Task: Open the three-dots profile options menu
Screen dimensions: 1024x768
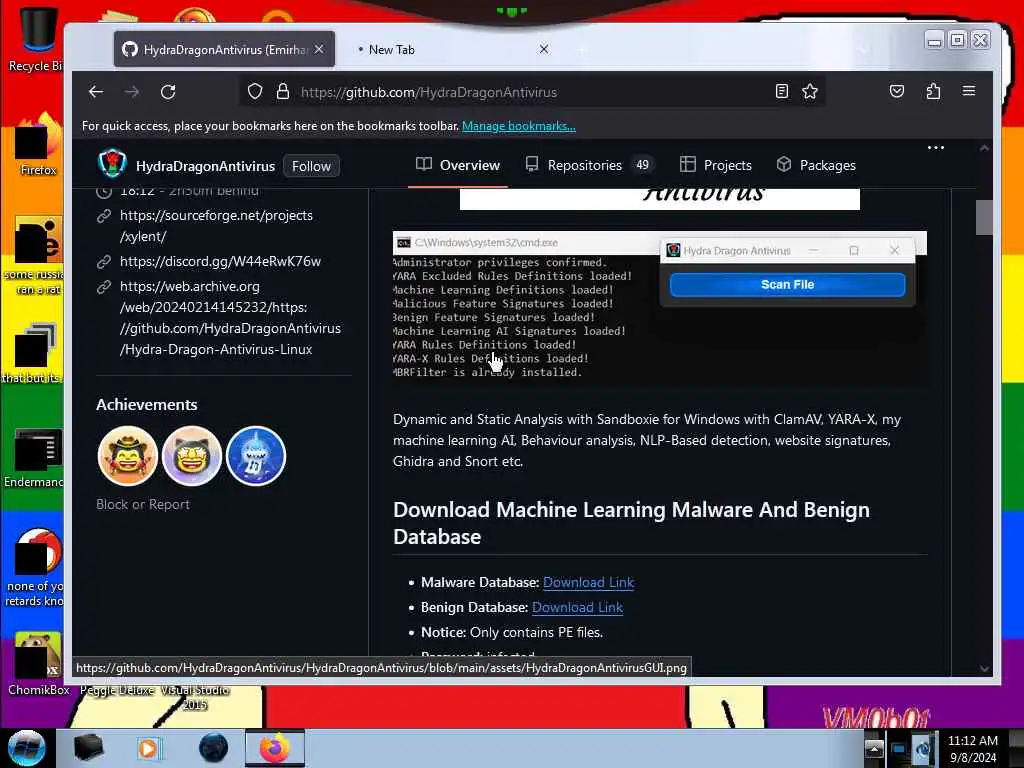Action: (936, 148)
